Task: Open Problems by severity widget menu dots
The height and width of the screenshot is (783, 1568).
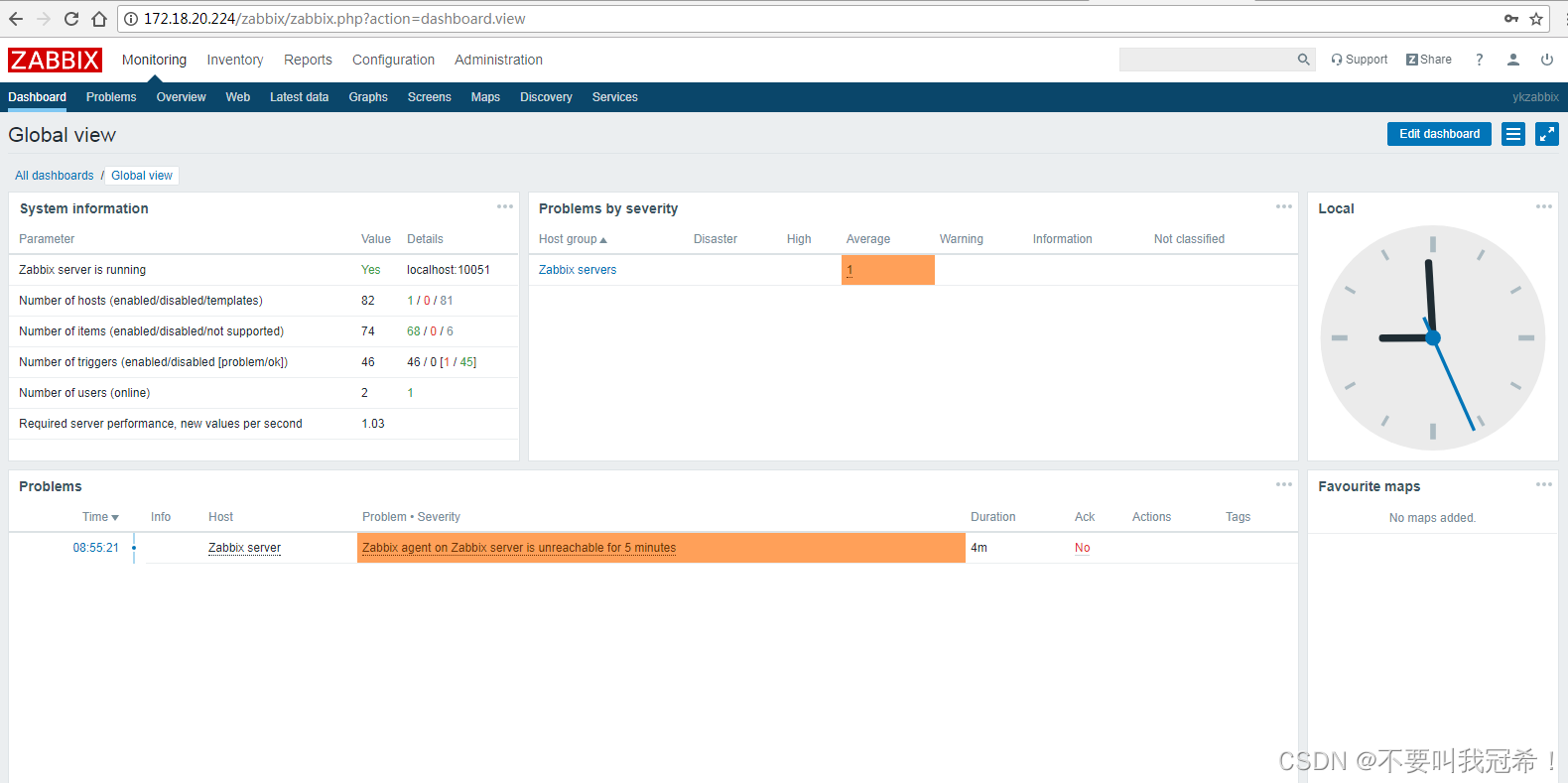Action: click(x=1284, y=206)
